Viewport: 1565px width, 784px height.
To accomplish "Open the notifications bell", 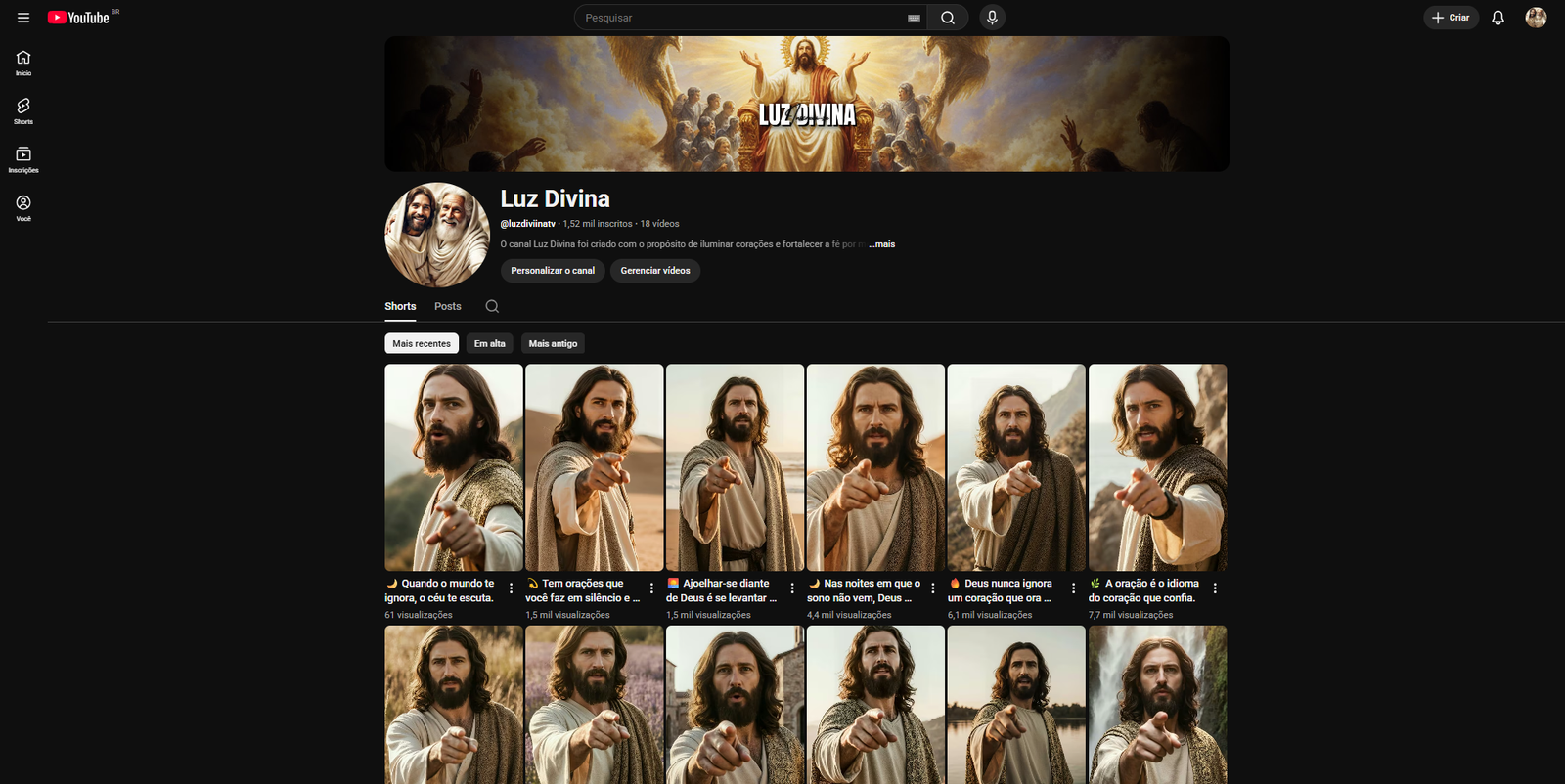I will pos(1498,18).
